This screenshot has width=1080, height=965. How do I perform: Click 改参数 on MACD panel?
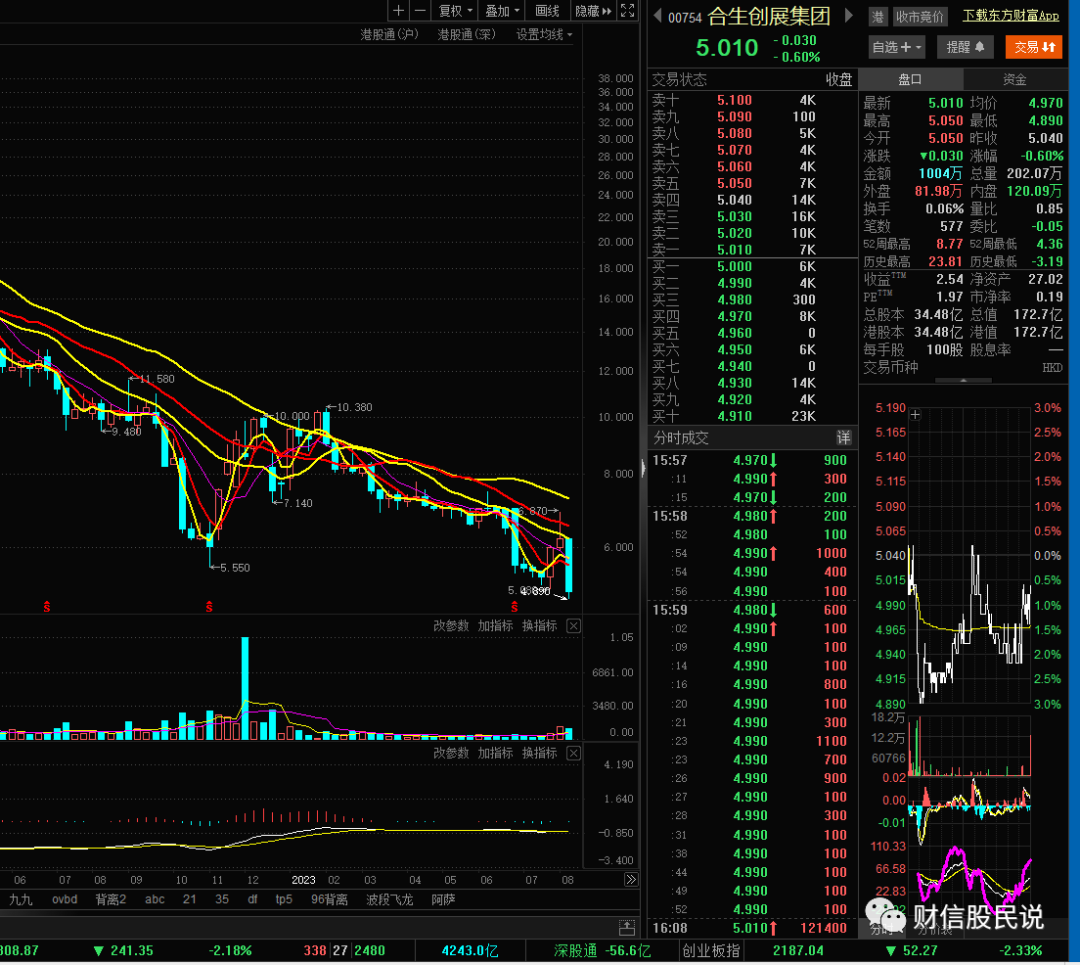pyautogui.click(x=451, y=753)
